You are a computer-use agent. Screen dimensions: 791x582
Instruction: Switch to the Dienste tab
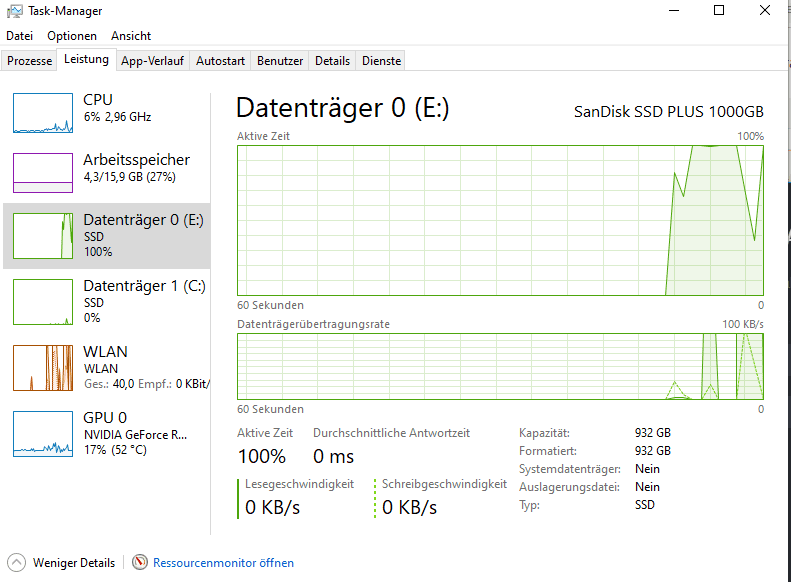click(381, 61)
